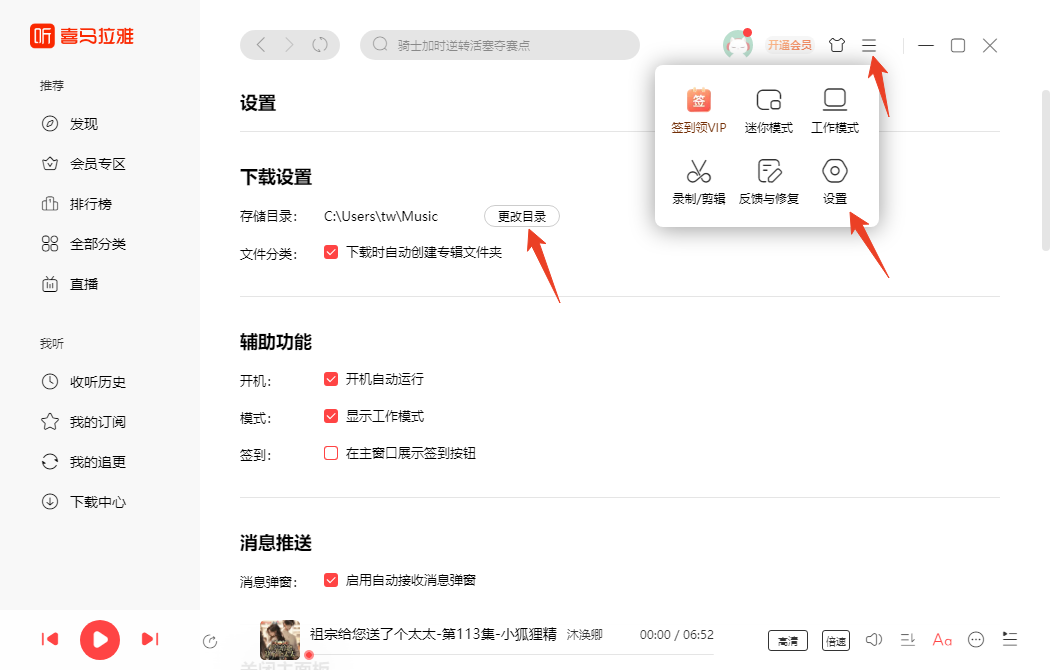This screenshot has width=1050, height=670.
Task: Click the download icon for 下载中心
Action: tap(50, 501)
